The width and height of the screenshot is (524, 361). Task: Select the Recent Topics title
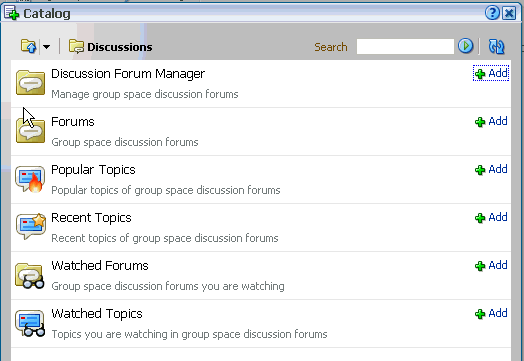click(x=91, y=218)
